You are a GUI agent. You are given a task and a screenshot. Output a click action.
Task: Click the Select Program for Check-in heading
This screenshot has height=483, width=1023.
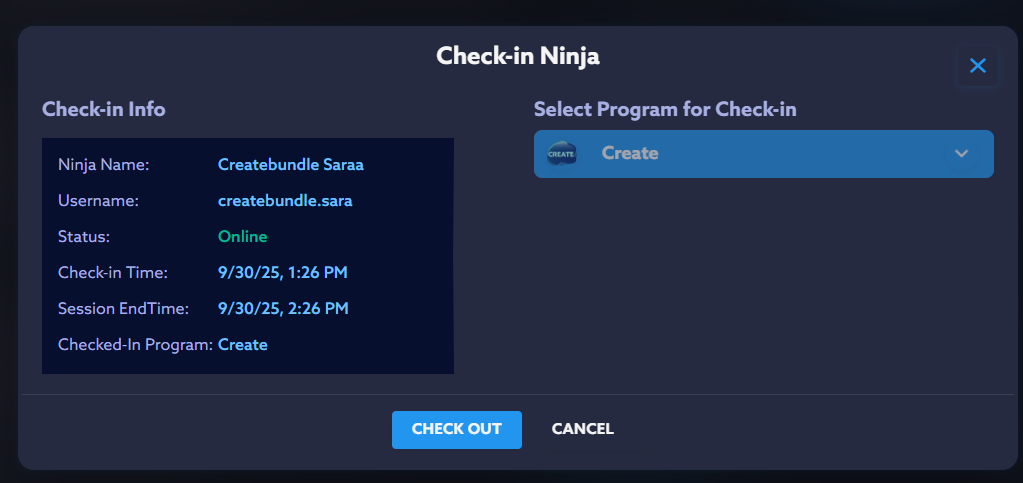click(665, 110)
